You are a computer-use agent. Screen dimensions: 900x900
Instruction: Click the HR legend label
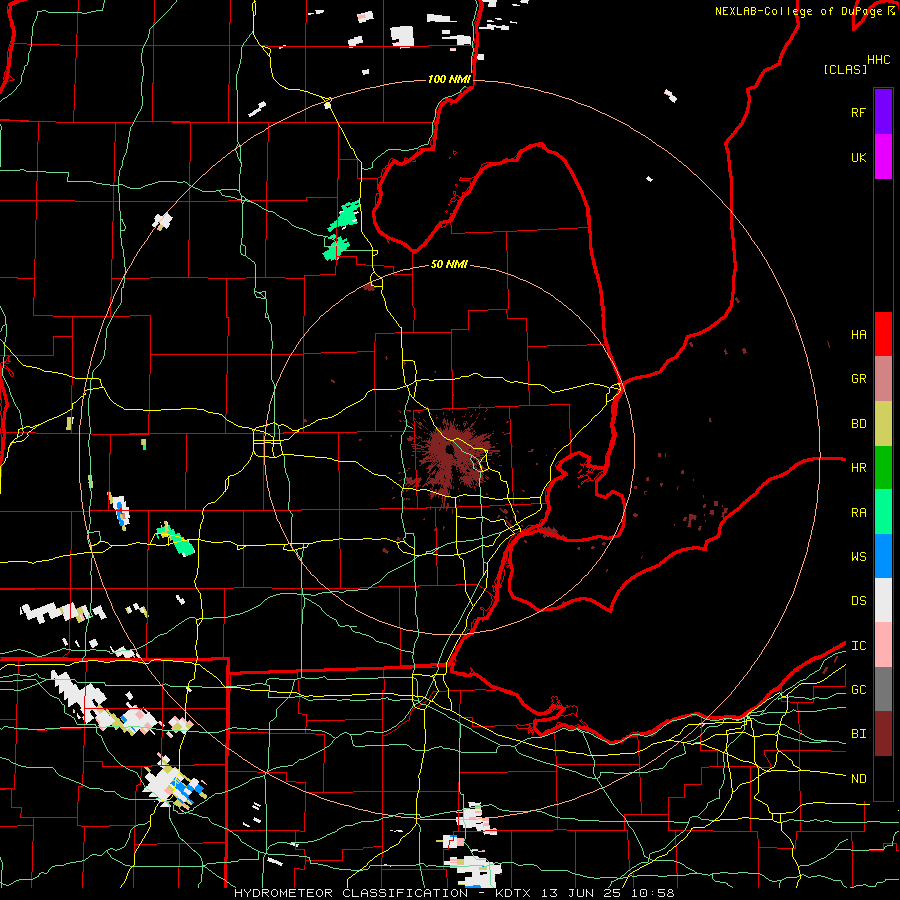pos(858,468)
